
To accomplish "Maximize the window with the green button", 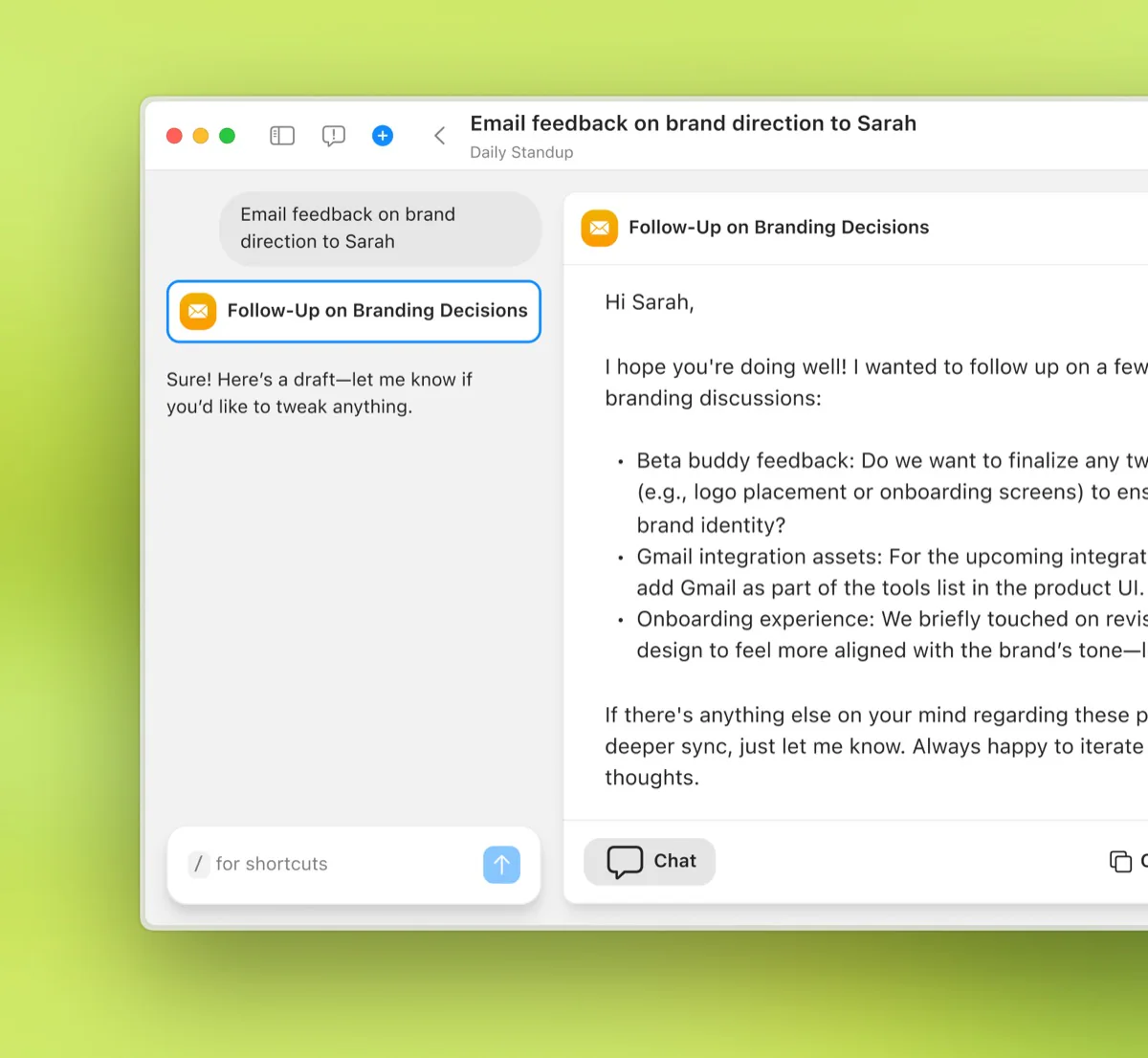I will pyautogui.click(x=227, y=136).
